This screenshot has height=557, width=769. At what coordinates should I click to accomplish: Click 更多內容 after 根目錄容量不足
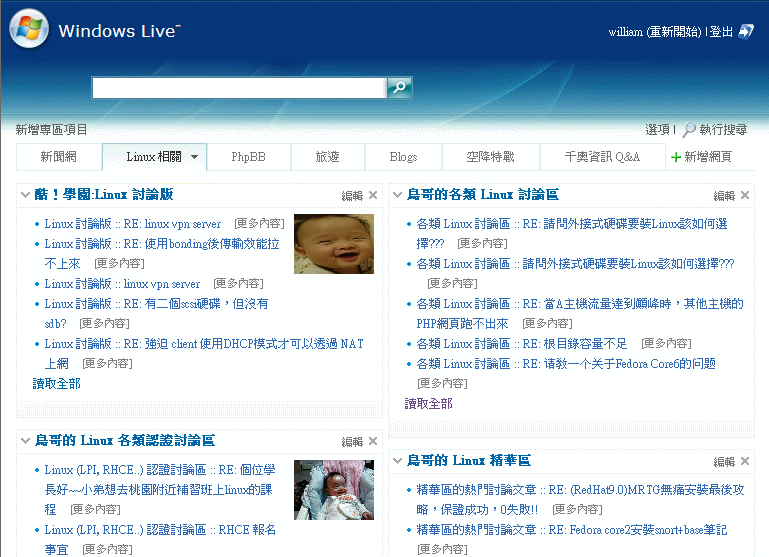tap(666, 344)
